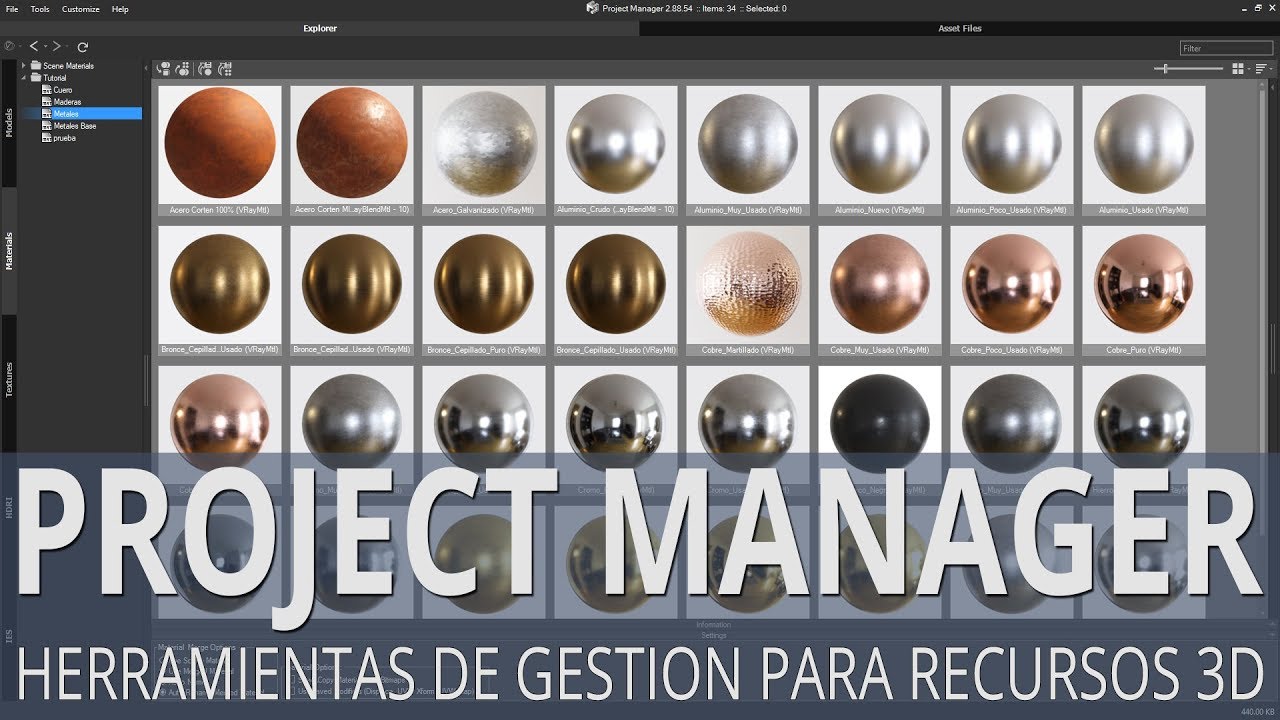Viewport: 1280px width, 720px height.
Task: Open the Help menu
Action: point(120,8)
